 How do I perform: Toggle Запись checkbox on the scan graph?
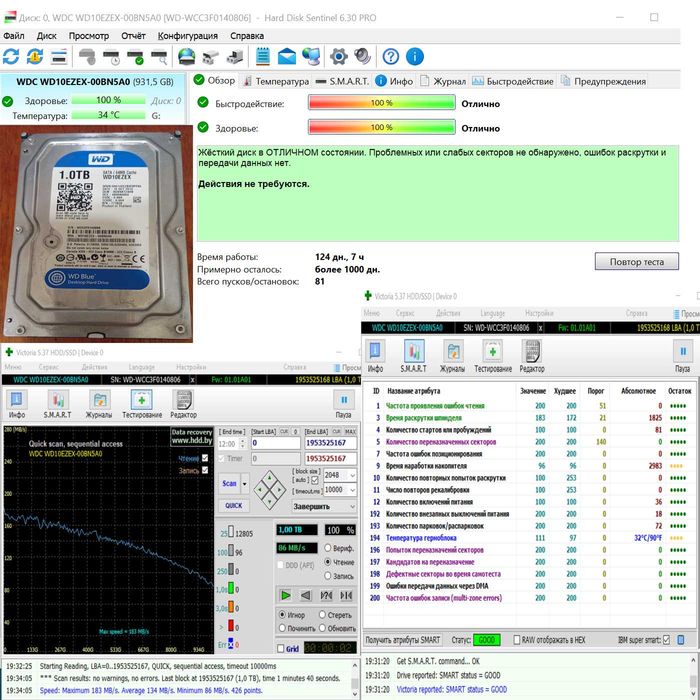[205, 470]
